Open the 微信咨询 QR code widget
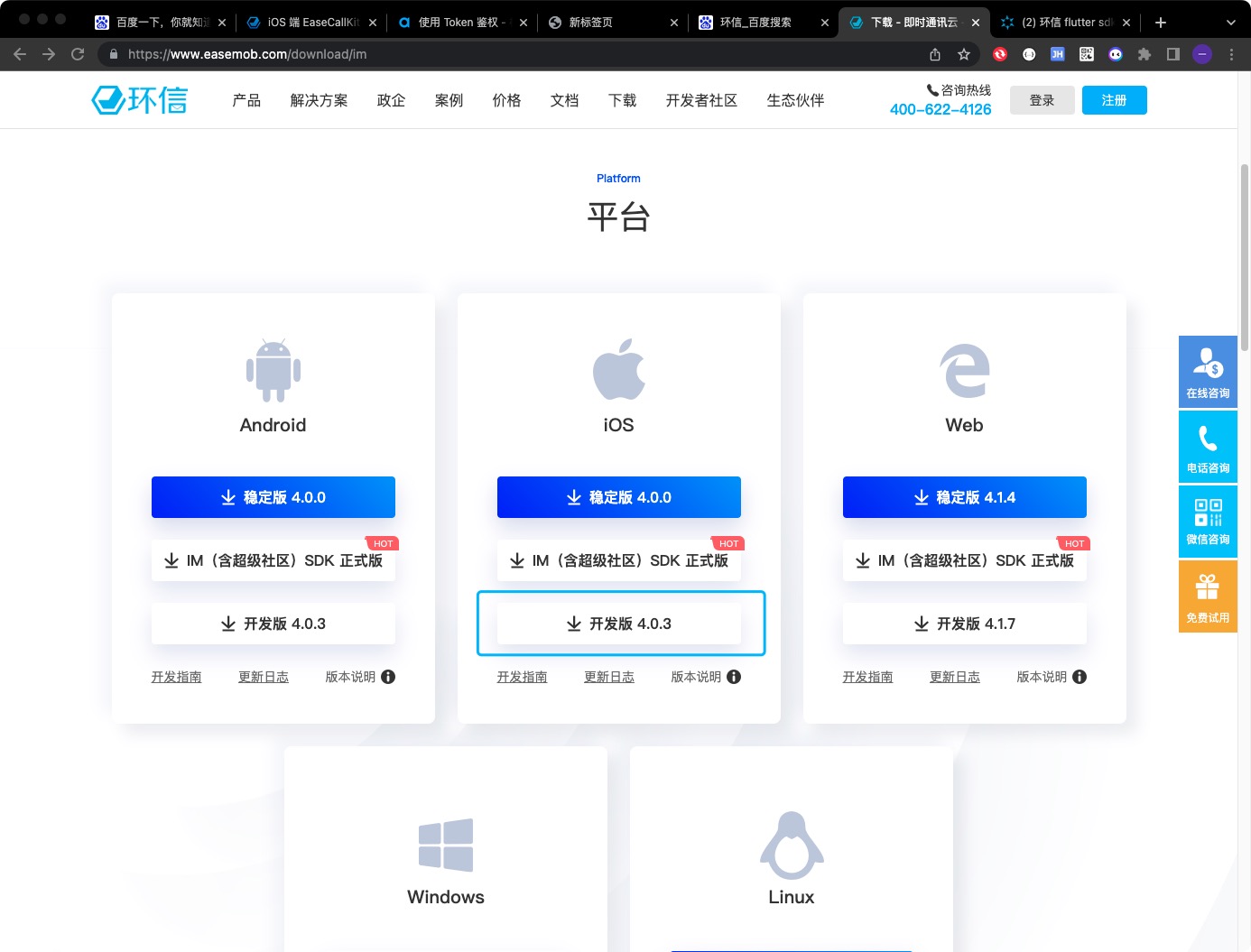1251x952 pixels. click(x=1208, y=522)
